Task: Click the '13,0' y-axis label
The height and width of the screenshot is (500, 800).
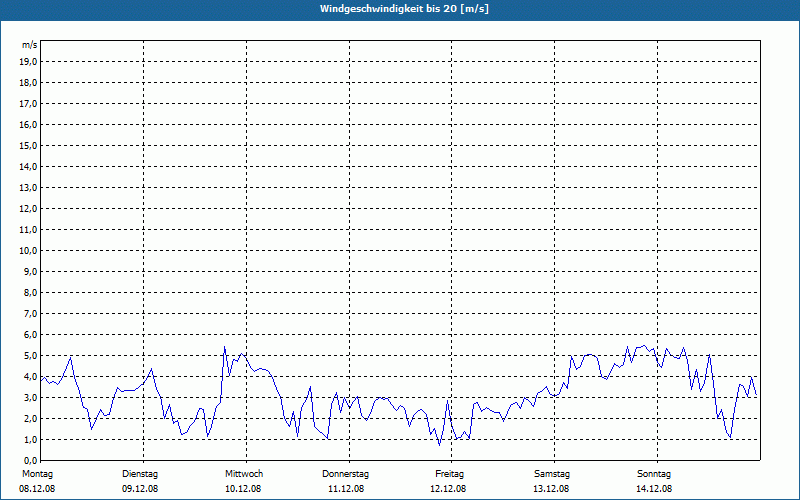Action: [28, 188]
